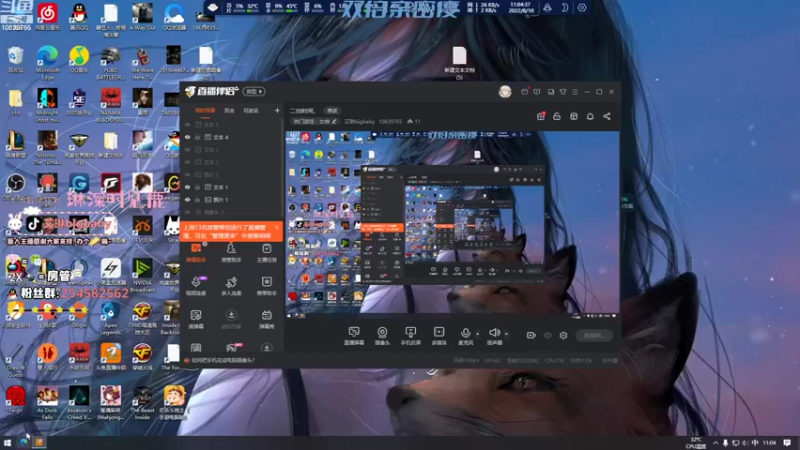The height and width of the screenshot is (450, 800).
Task: Open the messages icon with the red dot
Action: 524,91
